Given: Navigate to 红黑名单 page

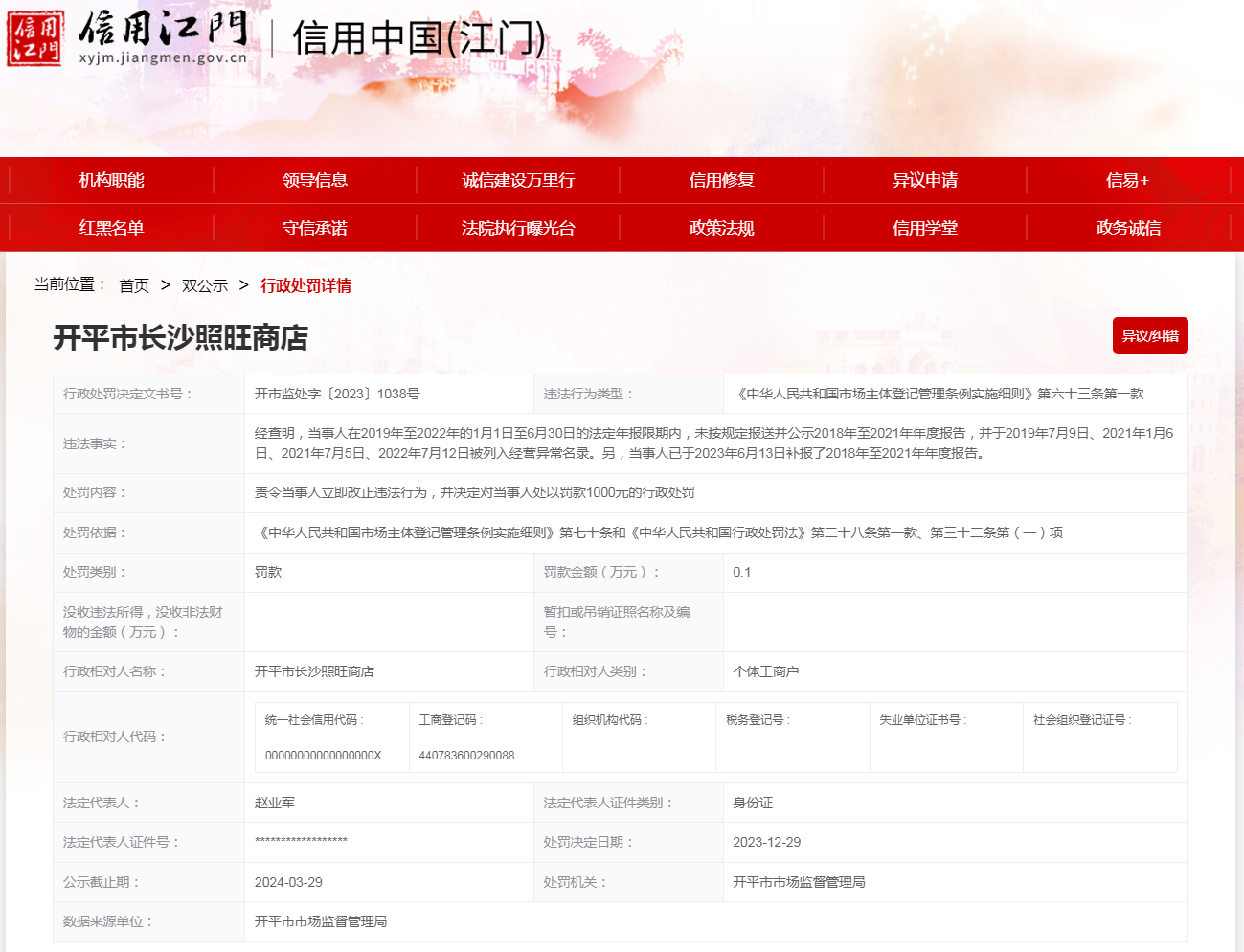Looking at the screenshot, I should [x=111, y=228].
